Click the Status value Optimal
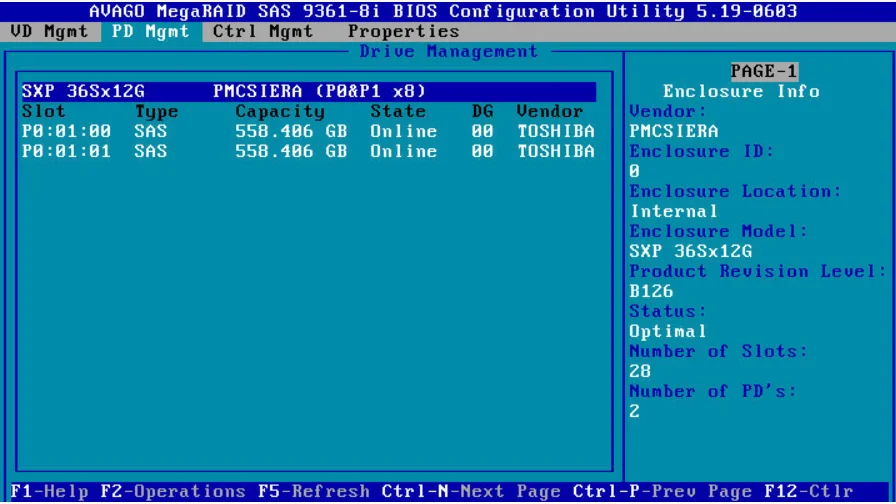Screen dimensions: 896x504 click(668, 331)
